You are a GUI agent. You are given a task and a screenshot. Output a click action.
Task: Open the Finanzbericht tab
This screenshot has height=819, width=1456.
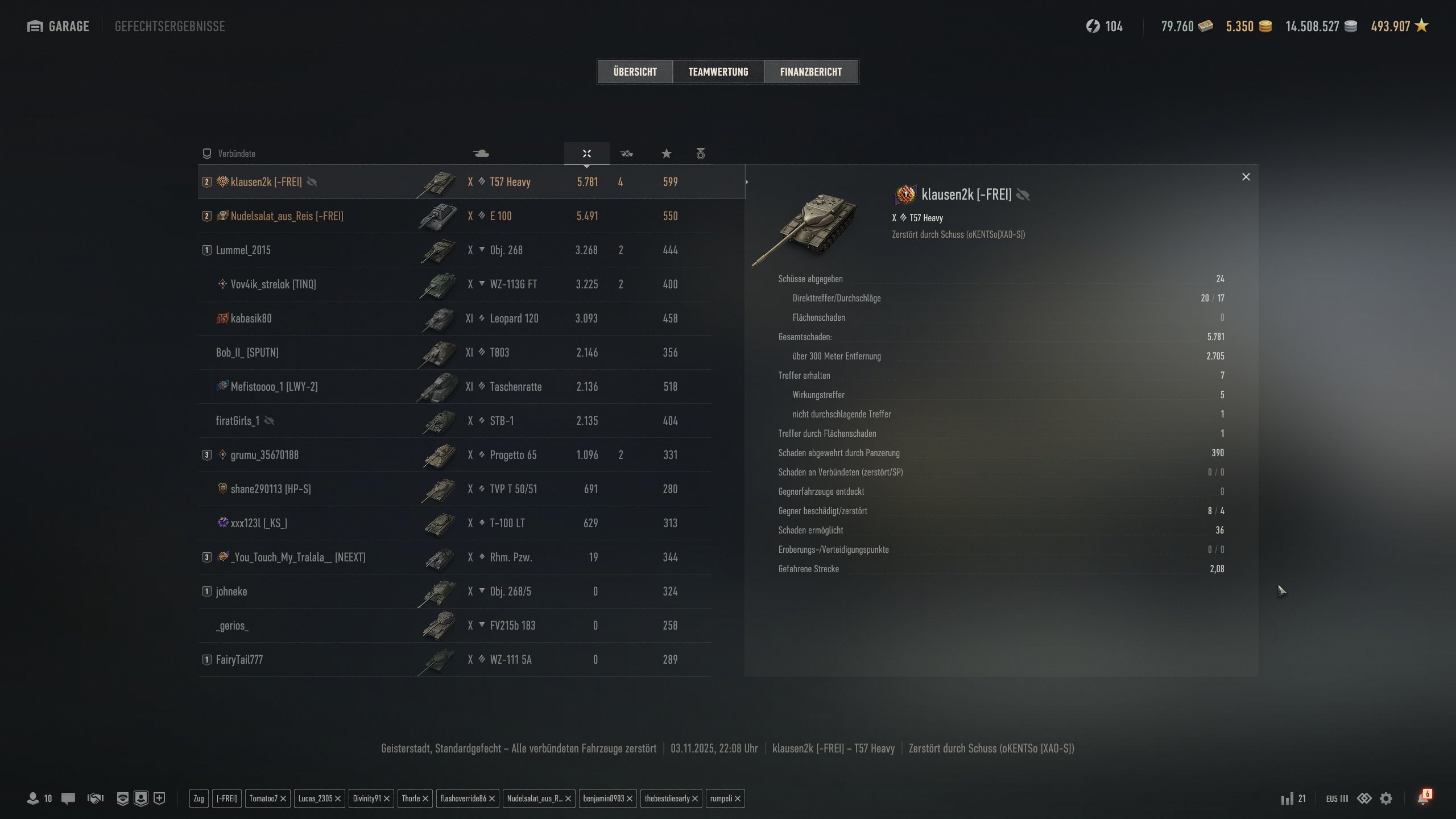810,72
